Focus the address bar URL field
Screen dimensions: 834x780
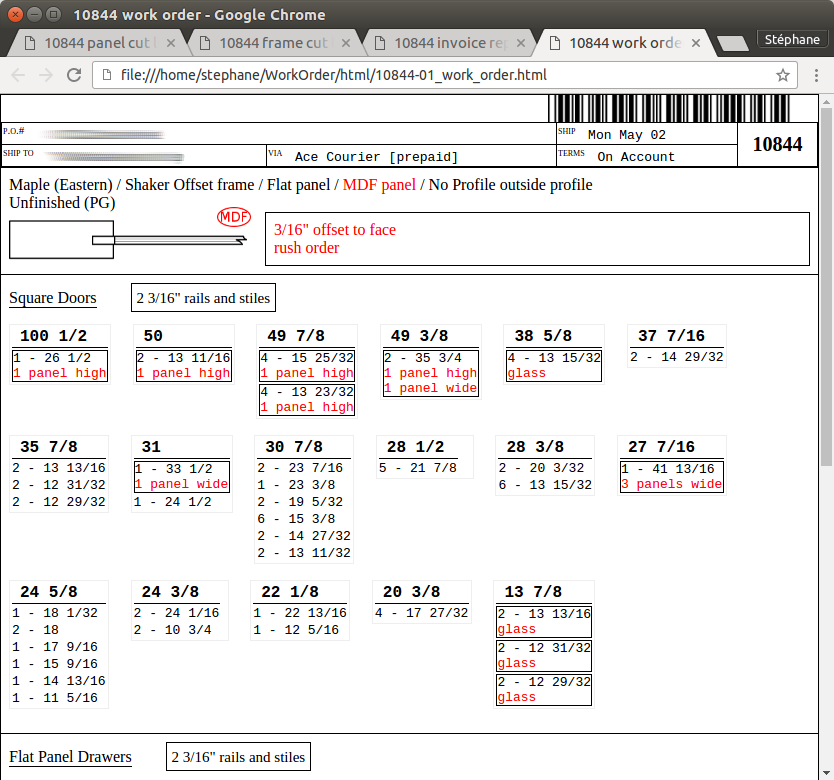[x=440, y=75]
